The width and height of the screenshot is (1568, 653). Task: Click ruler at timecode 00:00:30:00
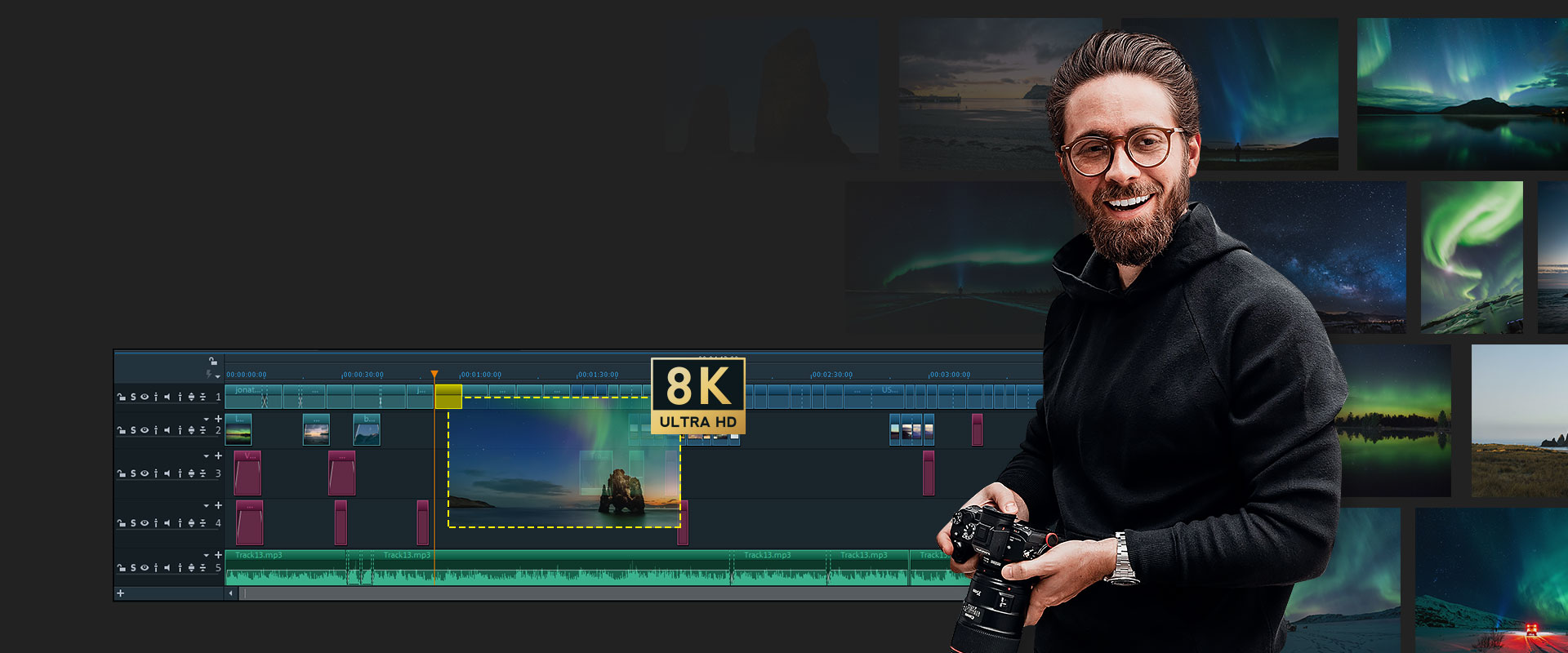click(x=363, y=375)
